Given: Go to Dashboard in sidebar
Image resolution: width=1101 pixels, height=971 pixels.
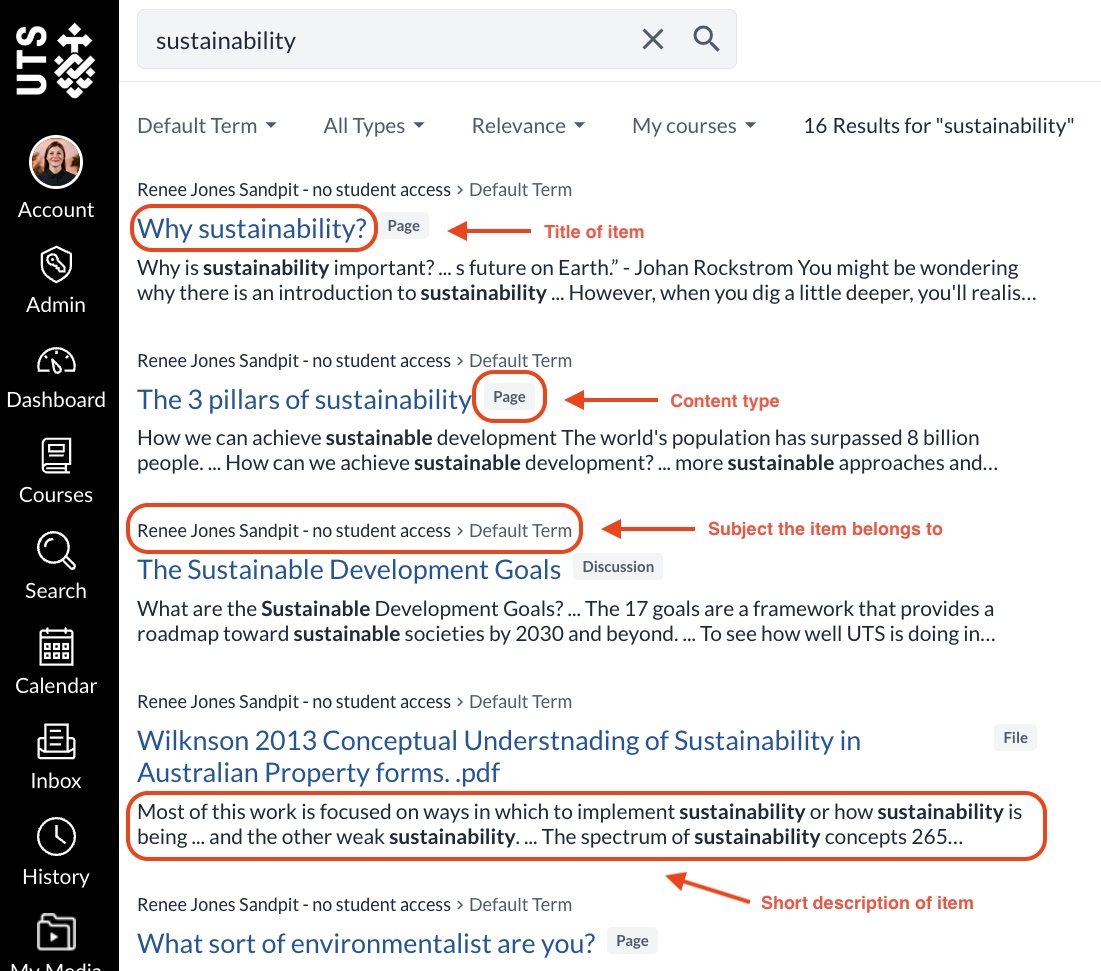Looking at the screenshot, I should [56, 361].
